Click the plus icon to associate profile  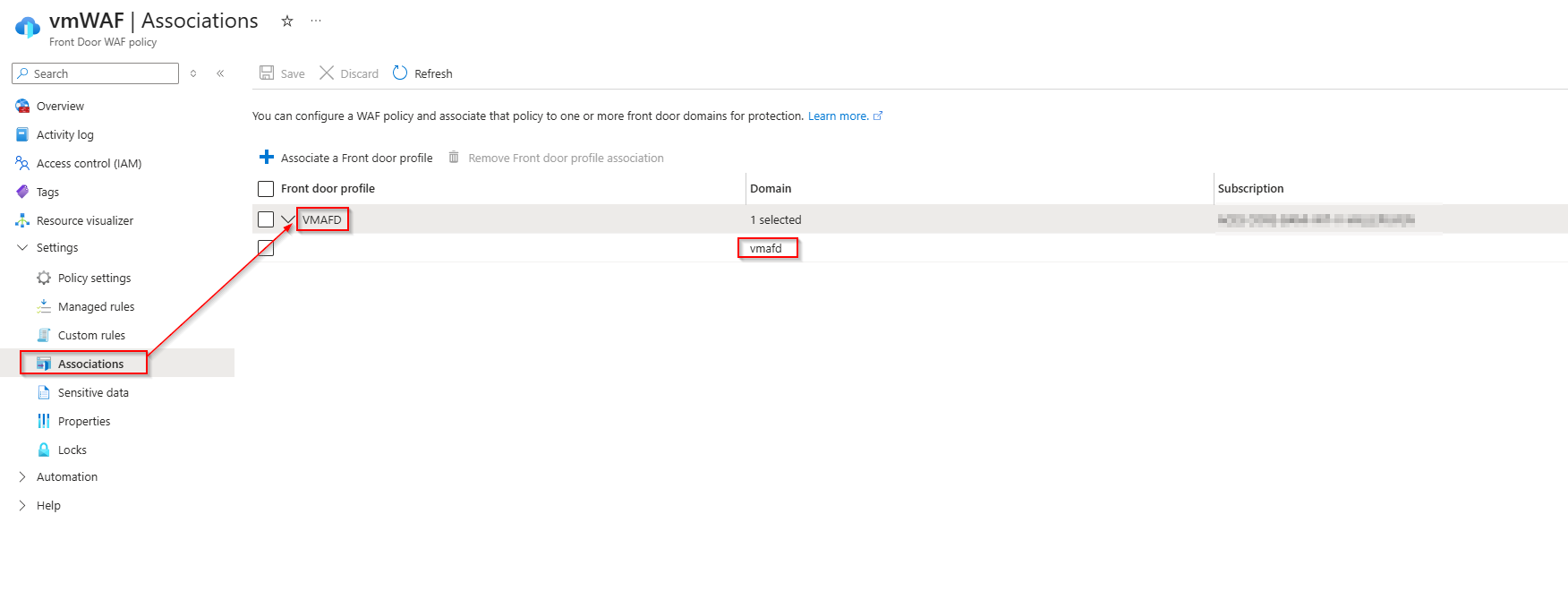tap(267, 157)
